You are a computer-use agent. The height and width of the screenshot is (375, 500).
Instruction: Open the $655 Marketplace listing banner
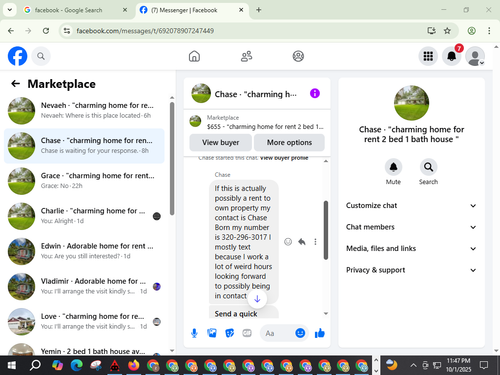(257, 122)
